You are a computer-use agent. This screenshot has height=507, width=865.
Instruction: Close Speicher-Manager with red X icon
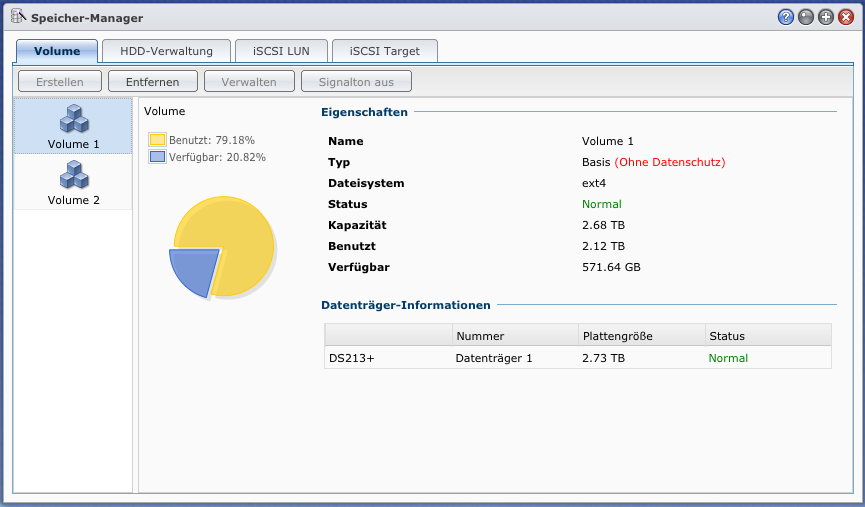point(846,17)
